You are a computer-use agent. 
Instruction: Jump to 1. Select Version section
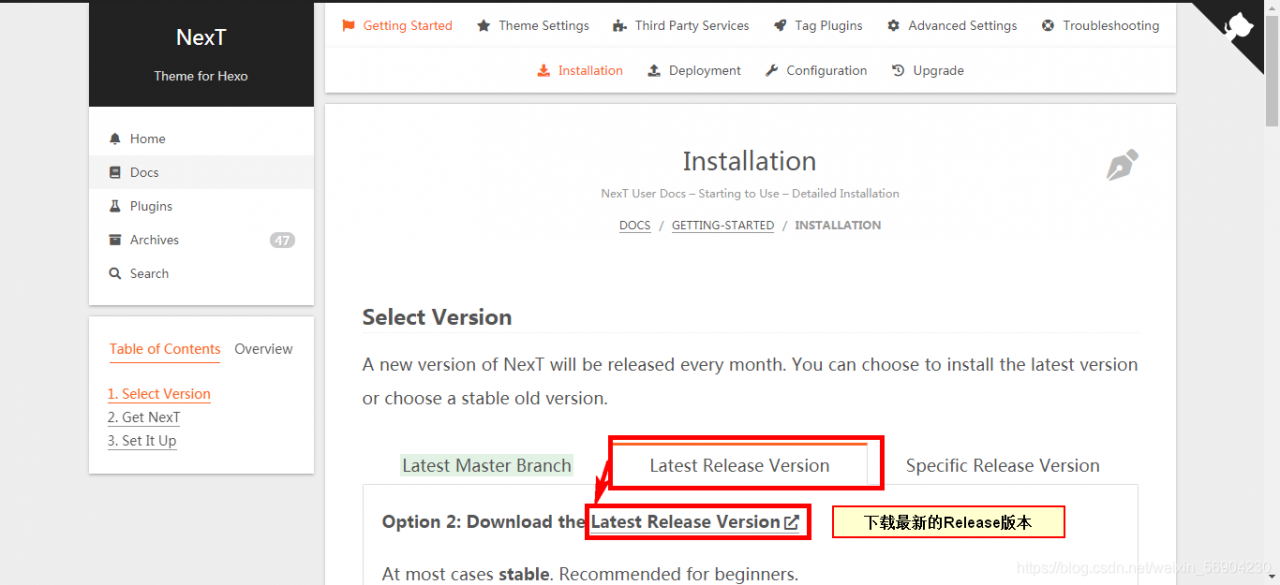[159, 394]
